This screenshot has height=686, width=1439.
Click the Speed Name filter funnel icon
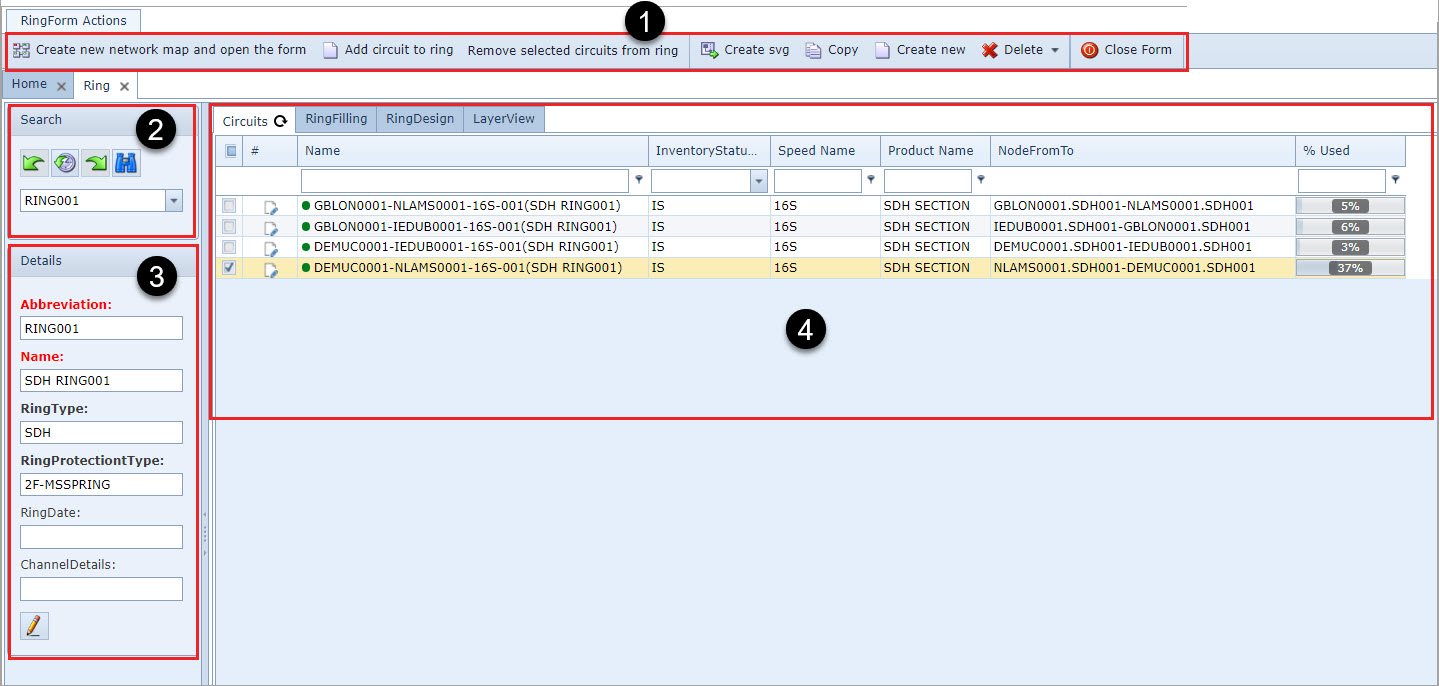[x=871, y=180]
